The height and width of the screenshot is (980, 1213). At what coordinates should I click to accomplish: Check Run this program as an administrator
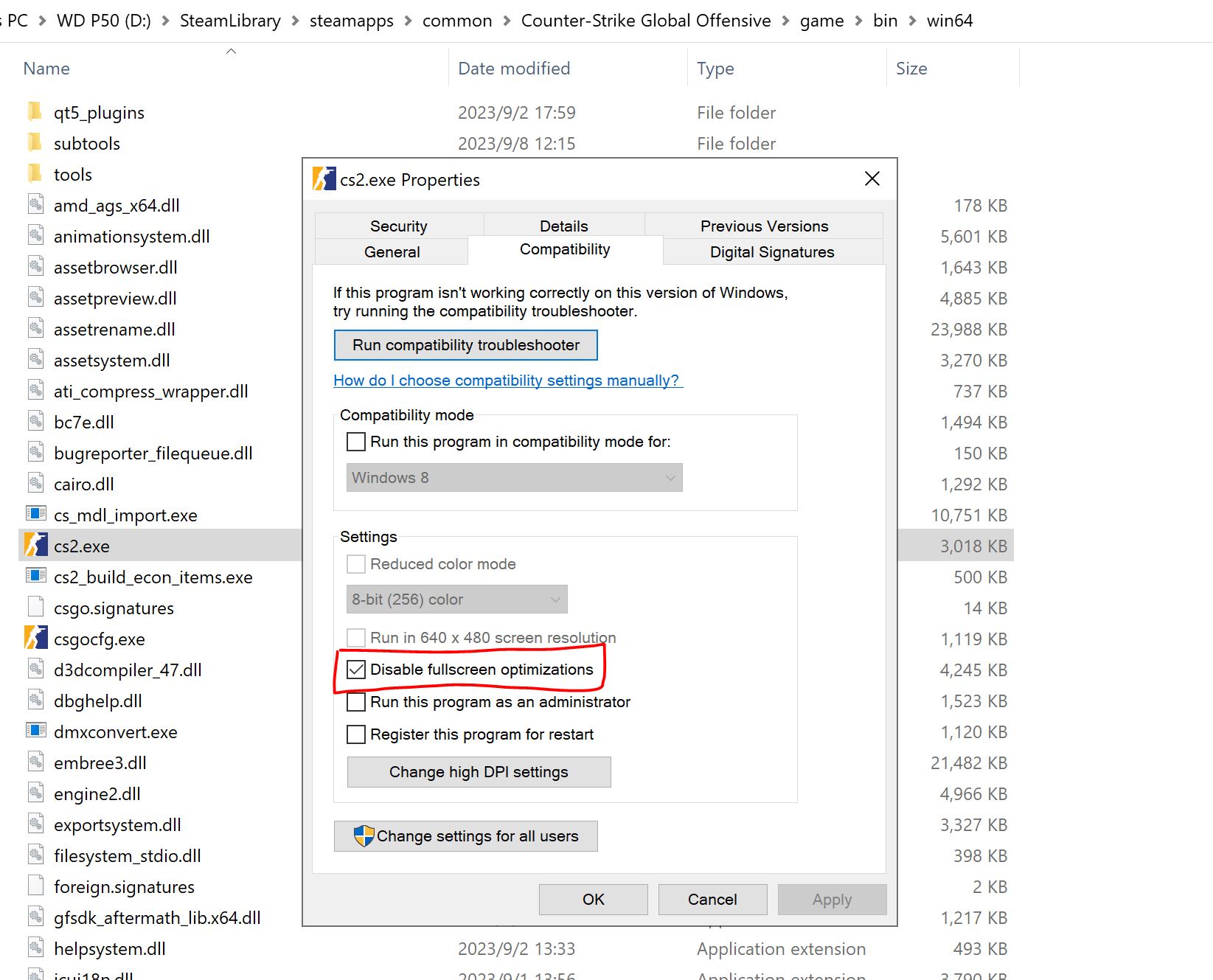(x=356, y=702)
